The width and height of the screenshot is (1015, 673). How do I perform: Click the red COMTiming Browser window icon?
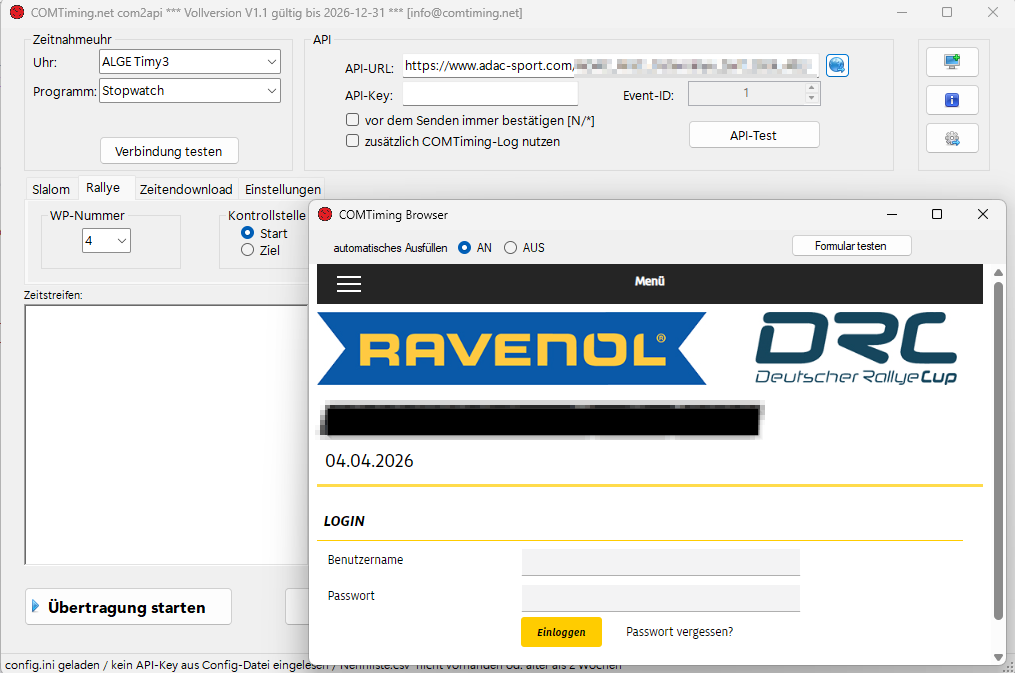pyautogui.click(x=324, y=215)
